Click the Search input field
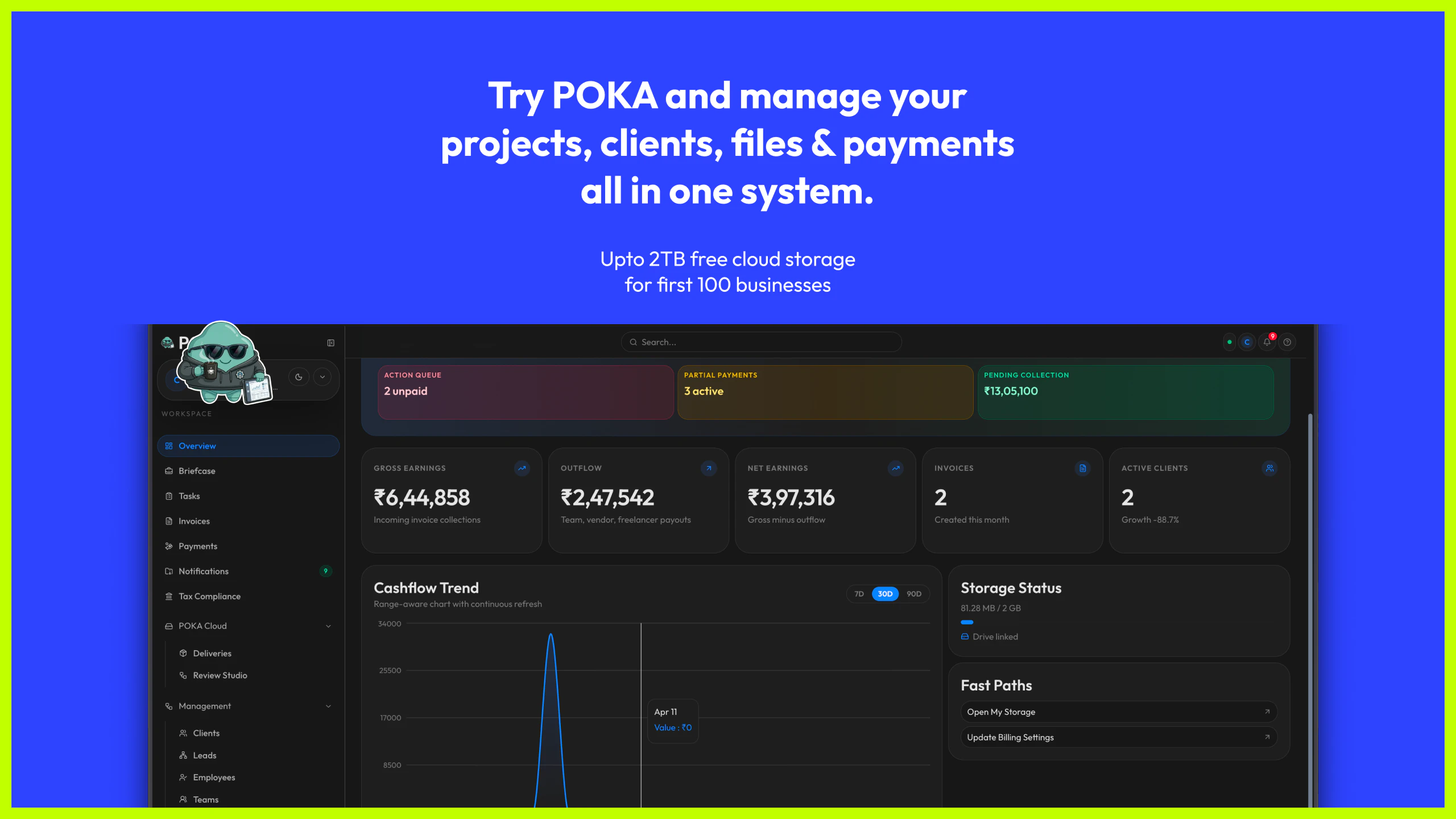This screenshot has height=819, width=1456. [761, 342]
